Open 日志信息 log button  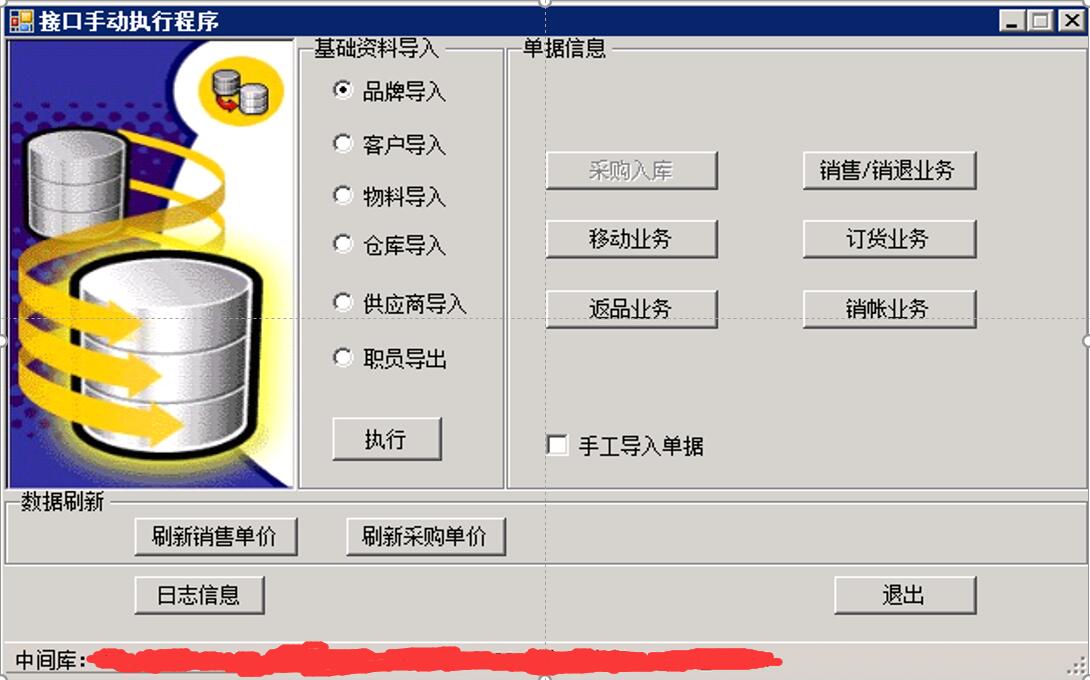pos(200,594)
